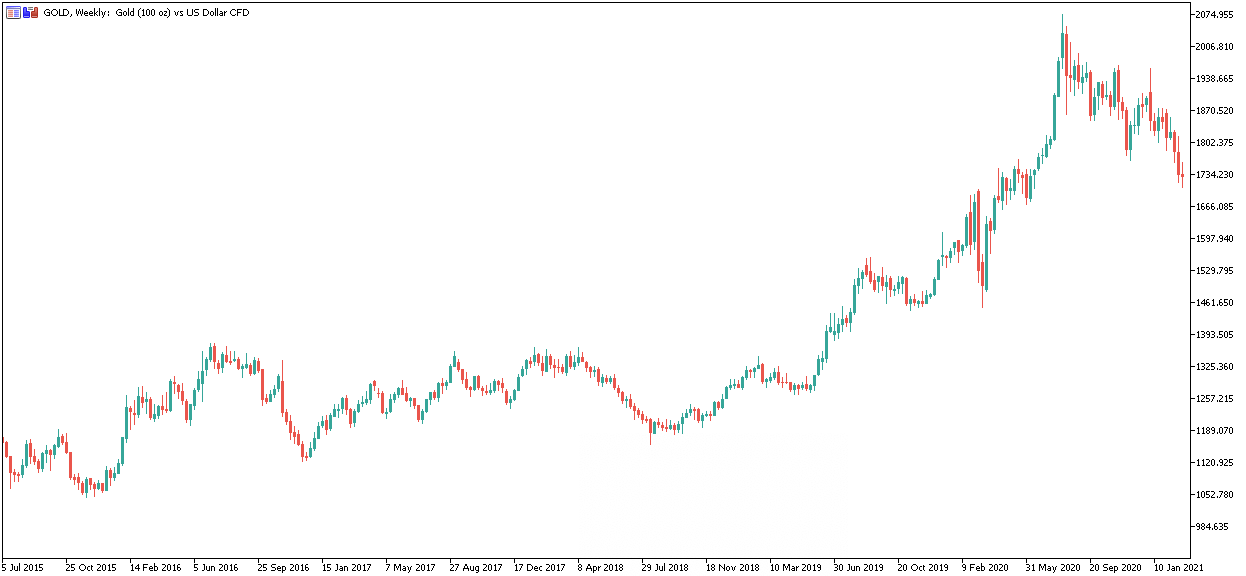
Task: Click the 5 Jun 2016 time axis label
Action: [217, 567]
